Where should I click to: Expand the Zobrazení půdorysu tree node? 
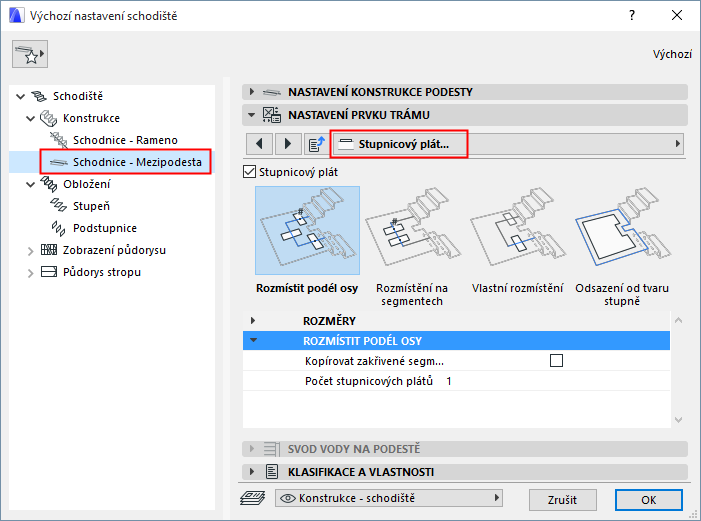coord(30,251)
